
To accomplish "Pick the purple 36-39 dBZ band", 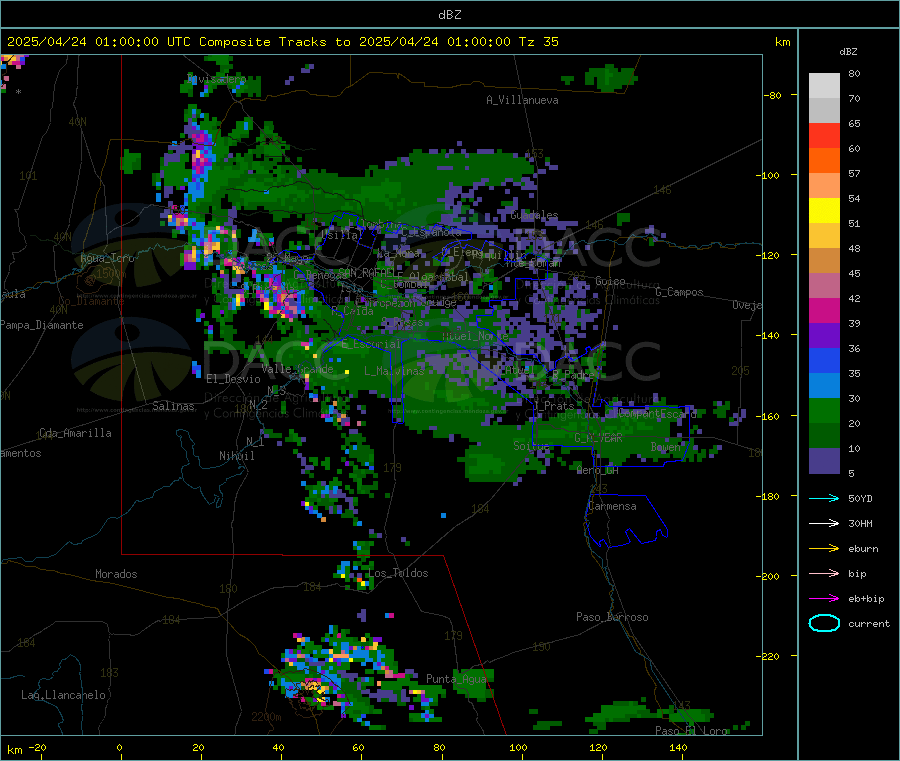I will click(x=824, y=336).
